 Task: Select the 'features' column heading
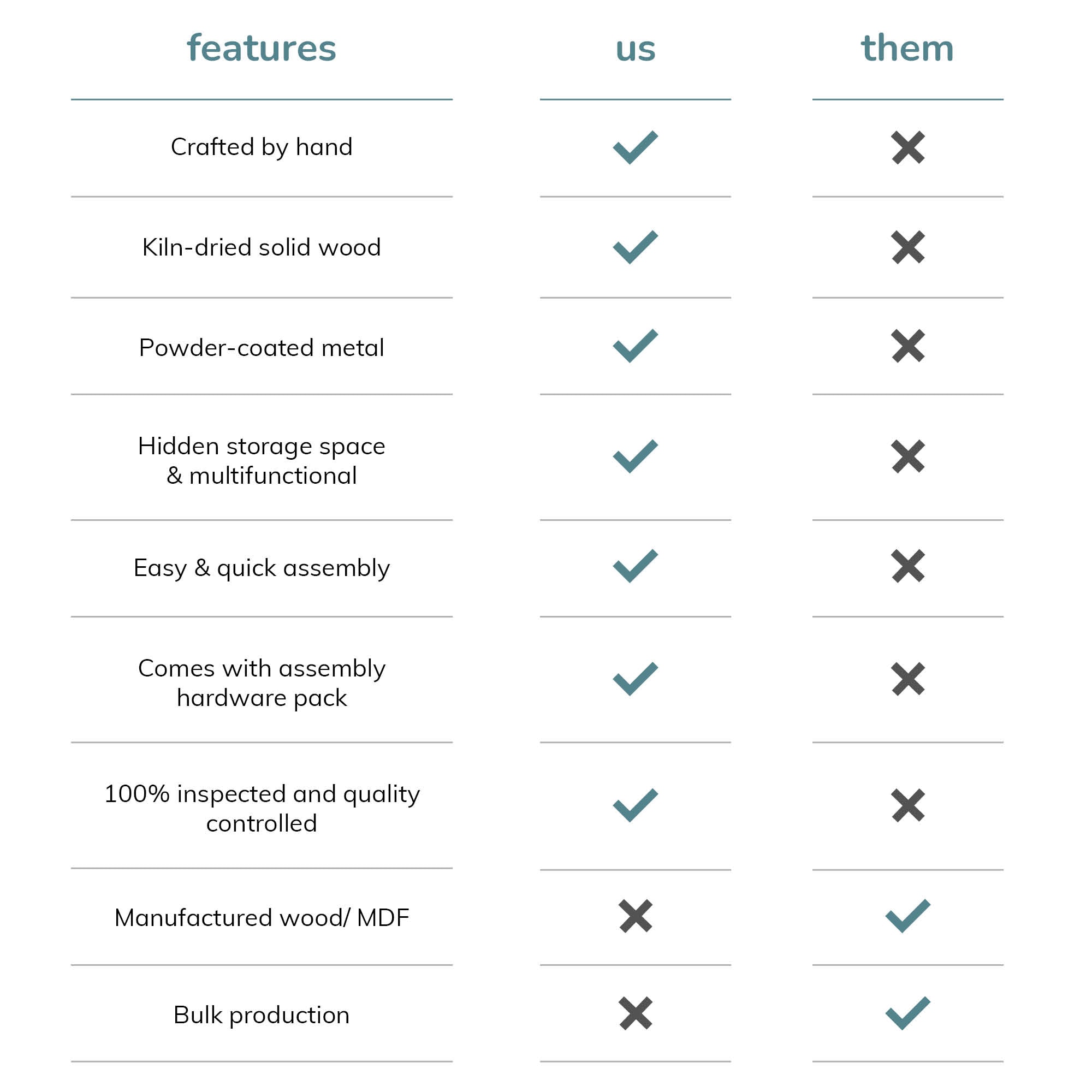(262, 48)
